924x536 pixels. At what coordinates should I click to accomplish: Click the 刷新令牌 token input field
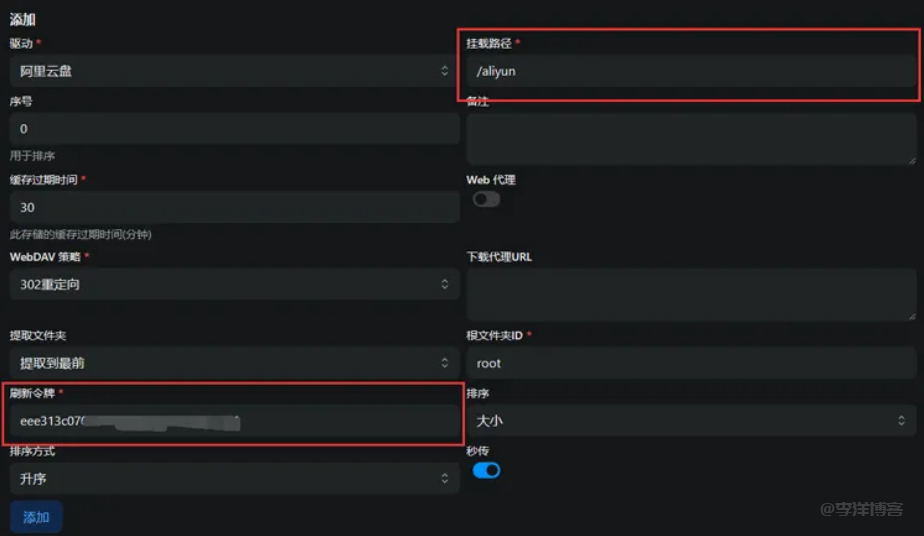(x=234, y=422)
